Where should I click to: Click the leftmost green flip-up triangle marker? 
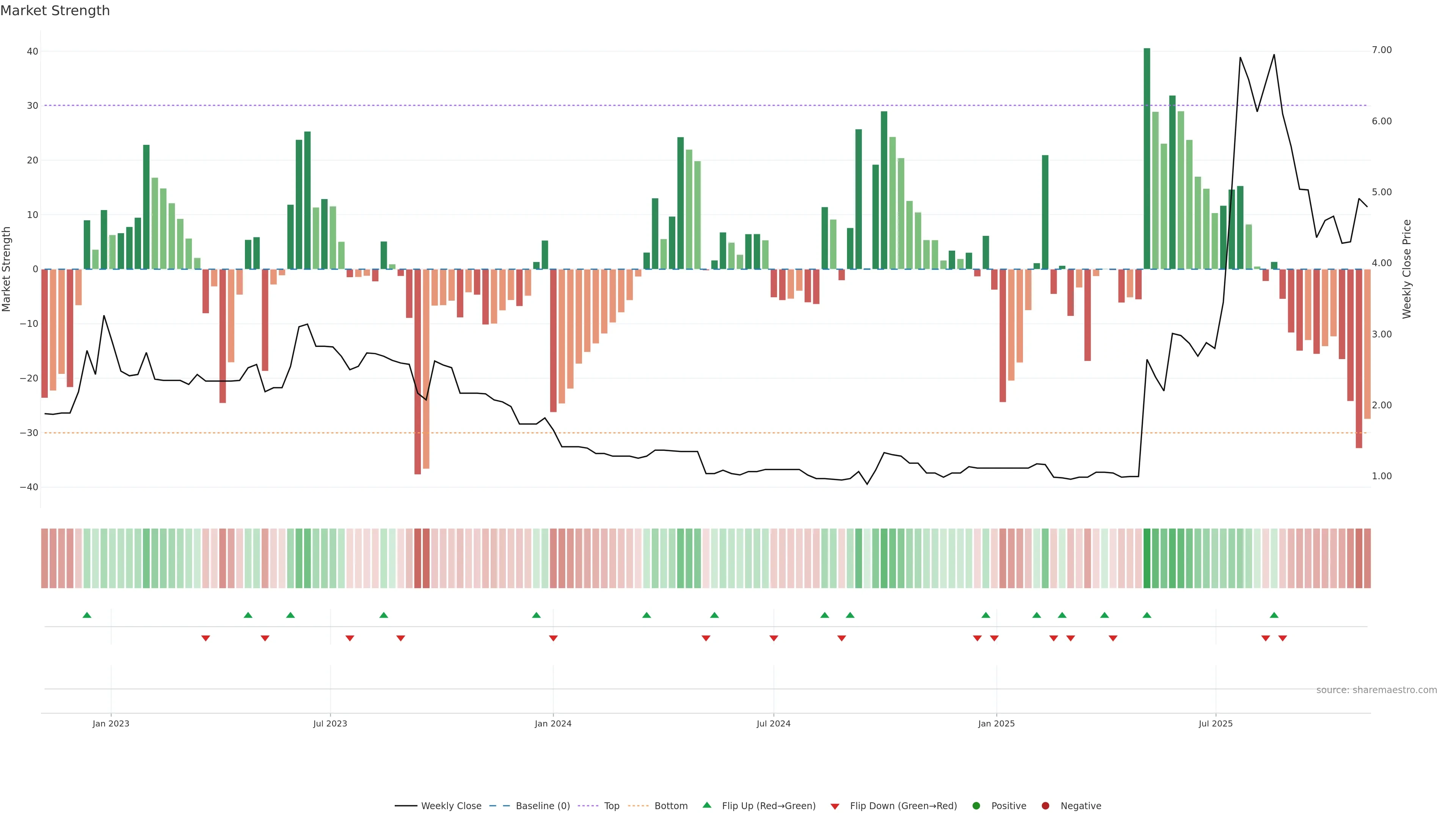(87, 615)
